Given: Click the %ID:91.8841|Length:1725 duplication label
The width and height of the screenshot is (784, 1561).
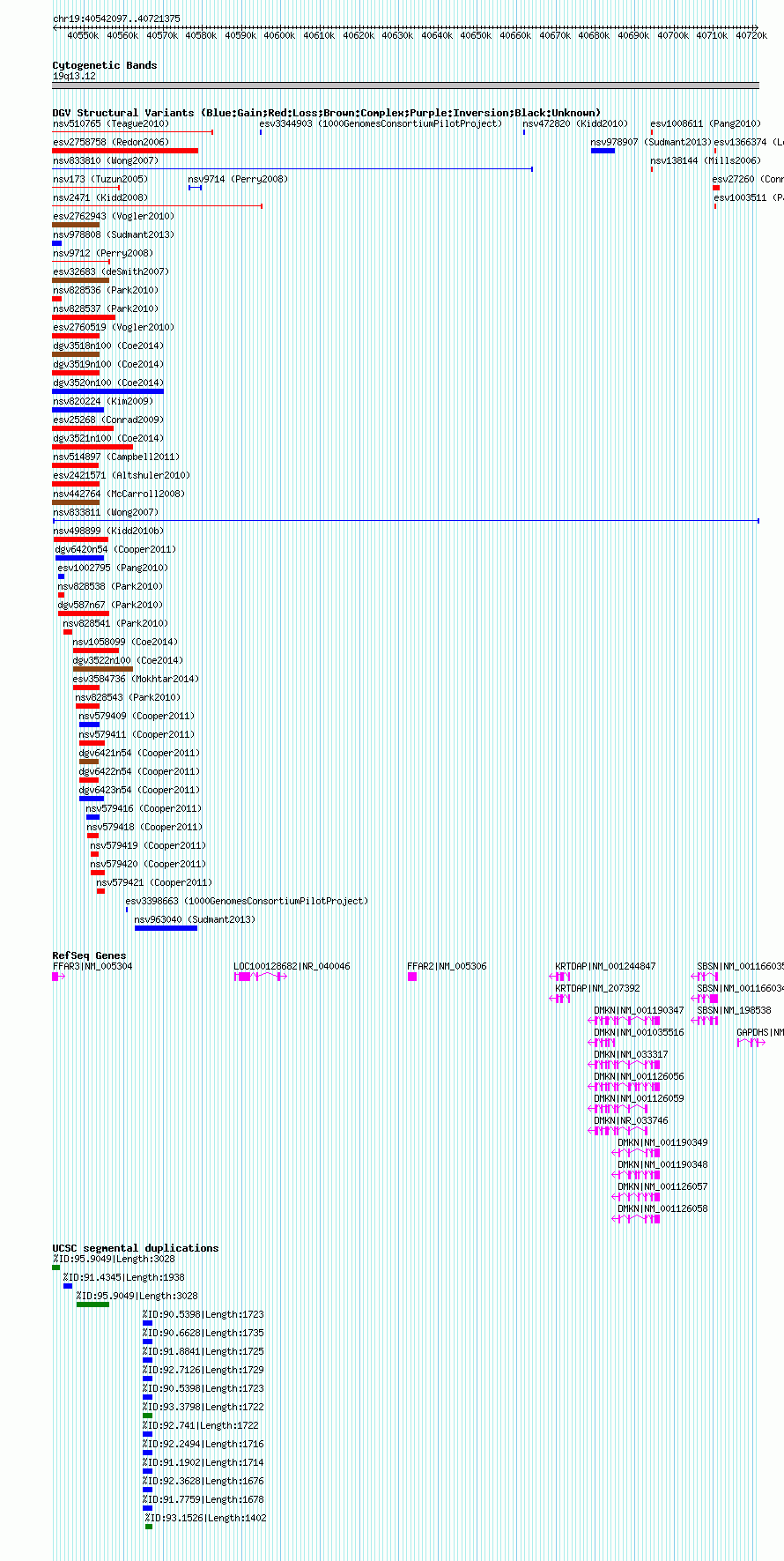Looking at the screenshot, I should [x=203, y=1351].
